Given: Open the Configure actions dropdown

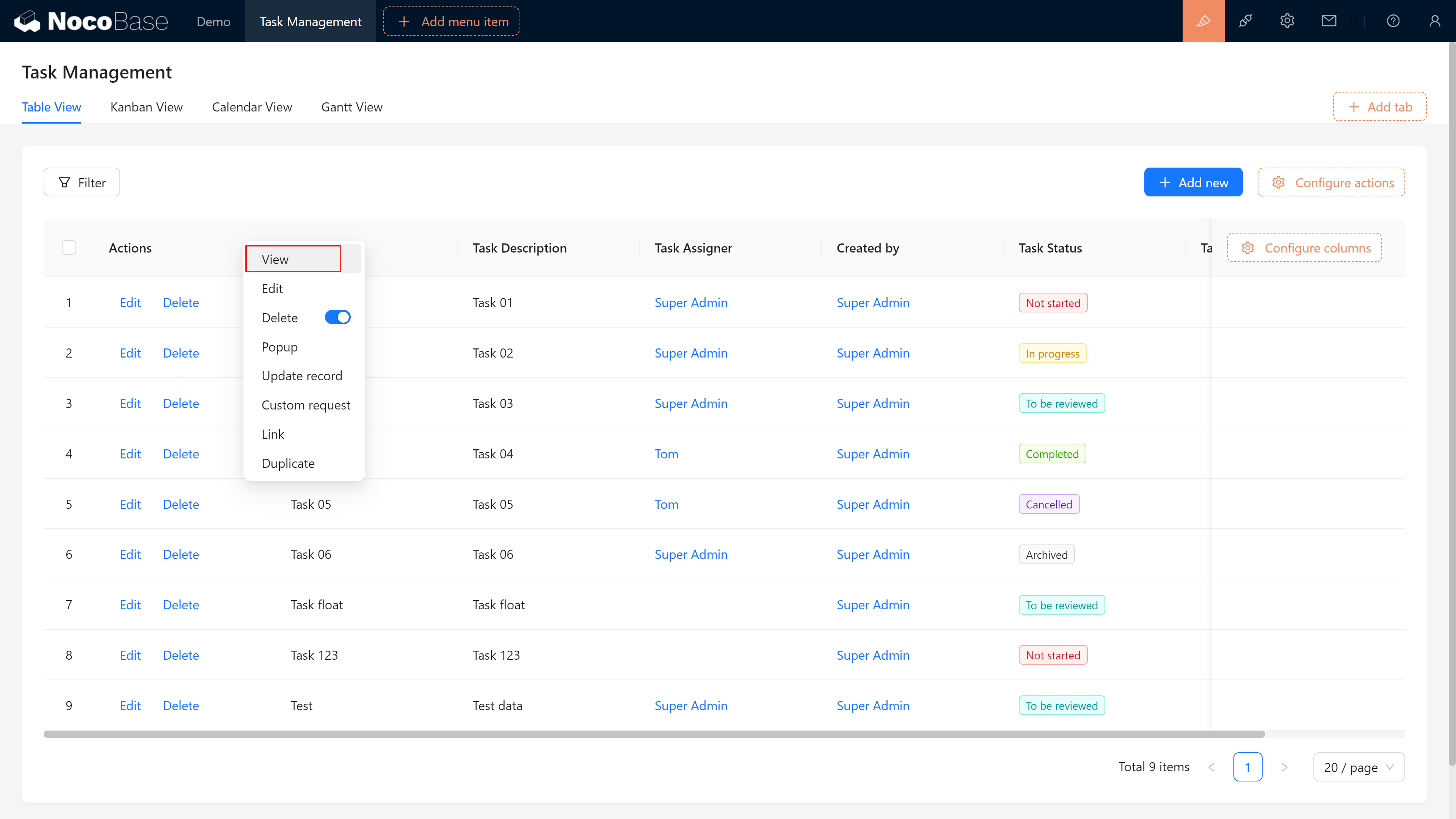Looking at the screenshot, I should coord(1331,182).
